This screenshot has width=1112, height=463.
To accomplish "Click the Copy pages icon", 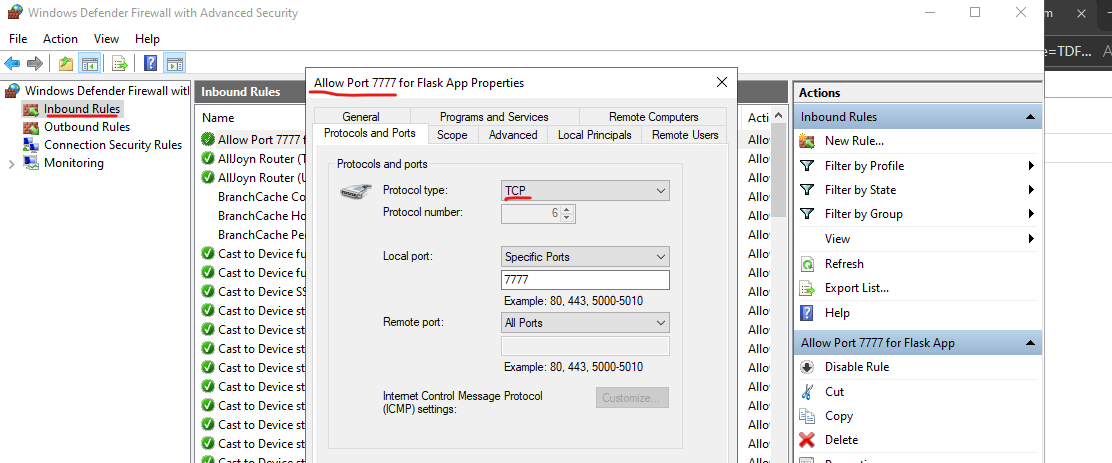I will [x=807, y=416].
